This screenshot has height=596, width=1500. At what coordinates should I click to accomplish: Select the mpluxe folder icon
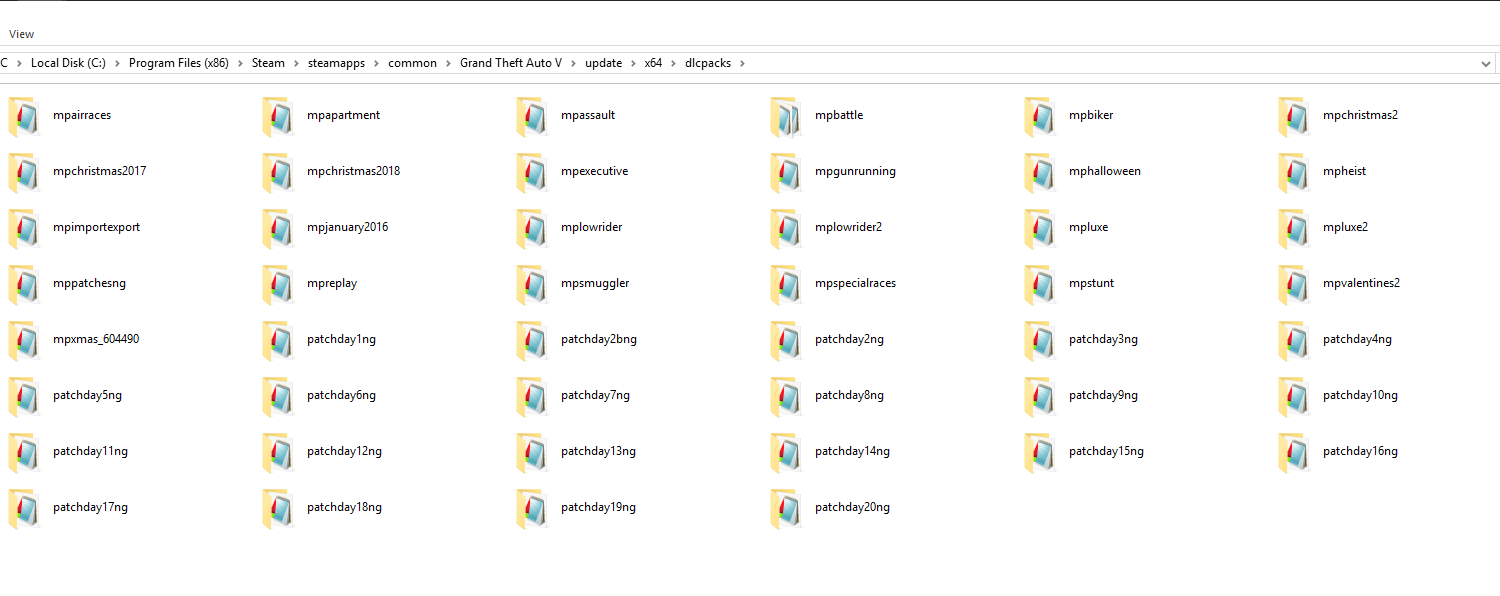pyautogui.click(x=1039, y=228)
